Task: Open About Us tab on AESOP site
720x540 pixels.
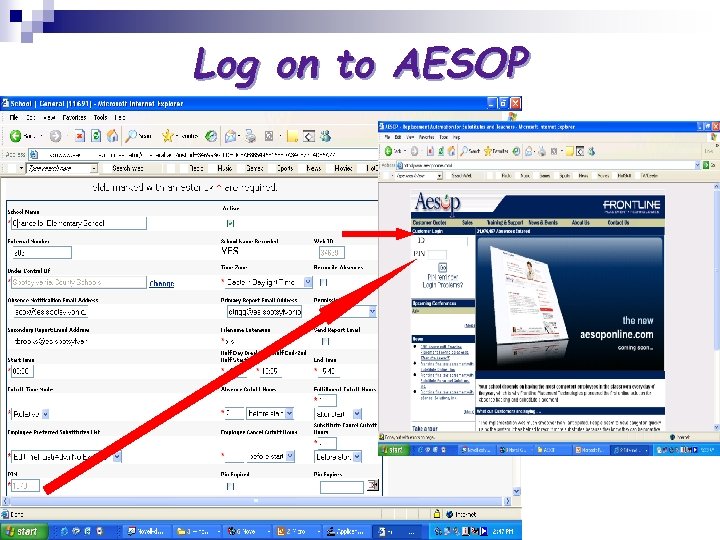Action: pyautogui.click(x=580, y=222)
